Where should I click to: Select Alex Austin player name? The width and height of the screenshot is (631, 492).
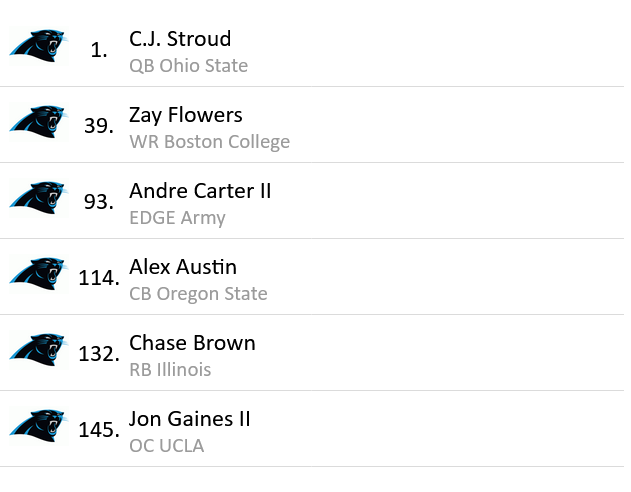pyautogui.click(x=183, y=267)
